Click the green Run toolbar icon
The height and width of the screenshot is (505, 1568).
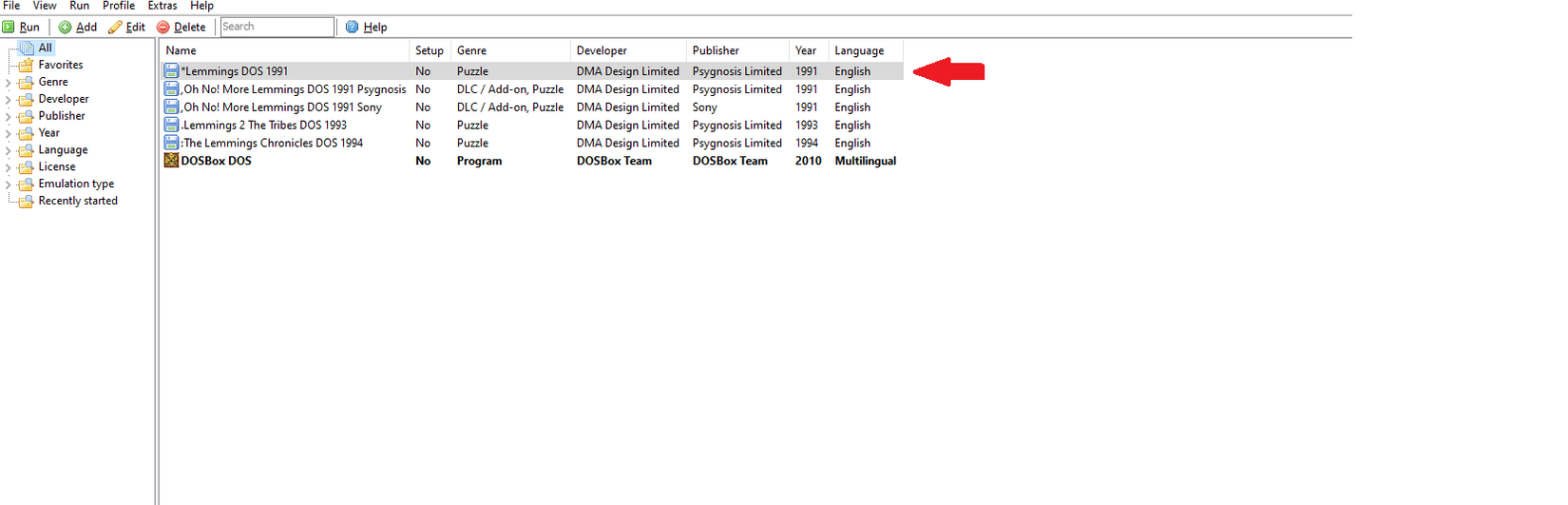(9, 28)
